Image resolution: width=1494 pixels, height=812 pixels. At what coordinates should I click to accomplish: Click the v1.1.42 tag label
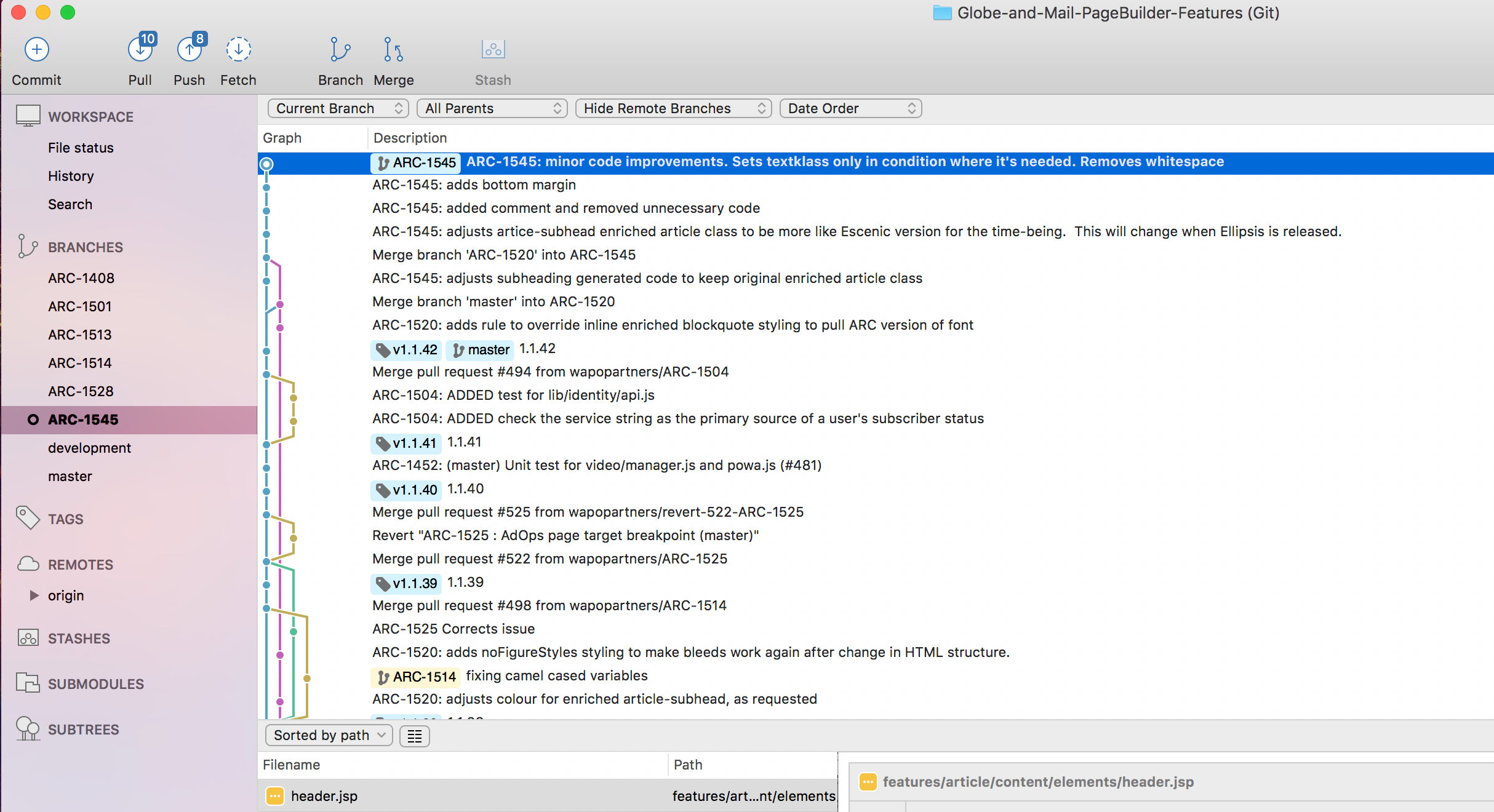pyautogui.click(x=407, y=350)
